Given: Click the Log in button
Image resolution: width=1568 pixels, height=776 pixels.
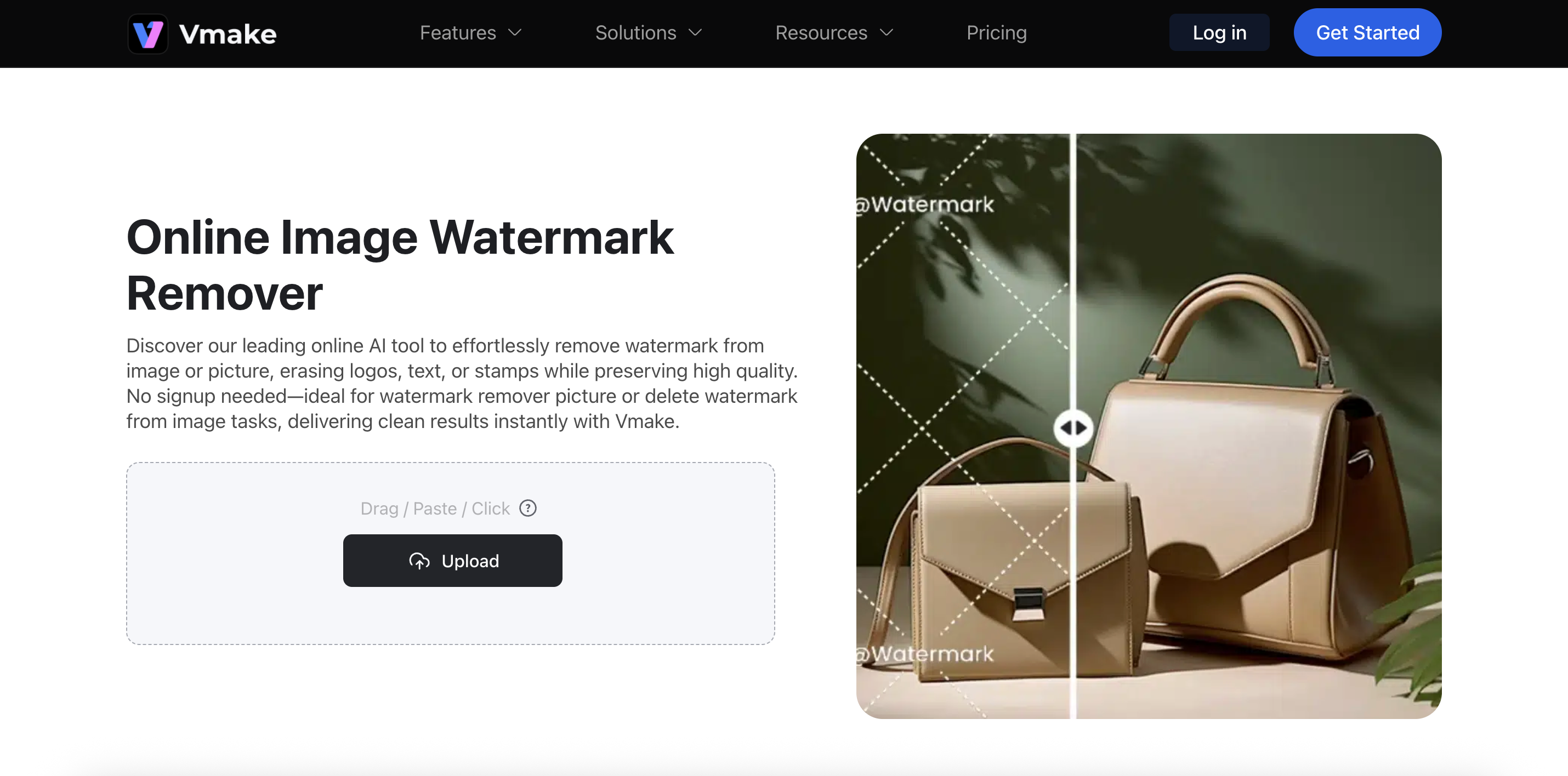Looking at the screenshot, I should point(1219,33).
